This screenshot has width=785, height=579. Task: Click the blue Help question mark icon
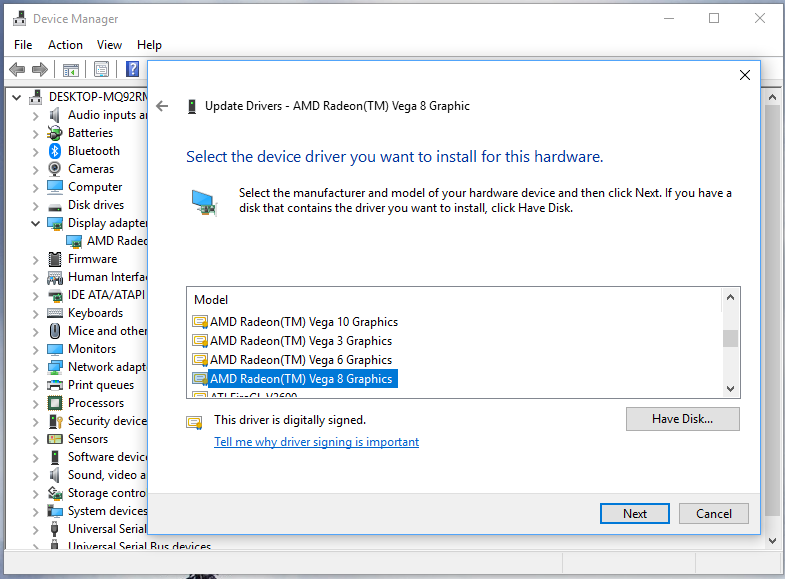[x=132, y=69]
